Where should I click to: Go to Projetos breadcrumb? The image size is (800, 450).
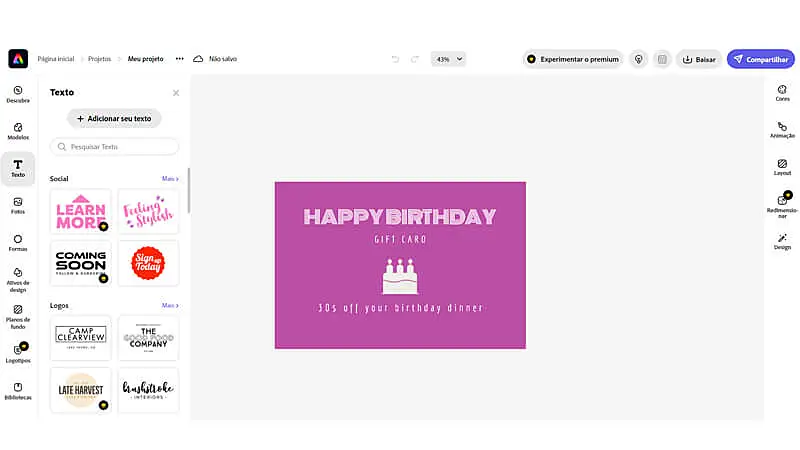[99, 59]
